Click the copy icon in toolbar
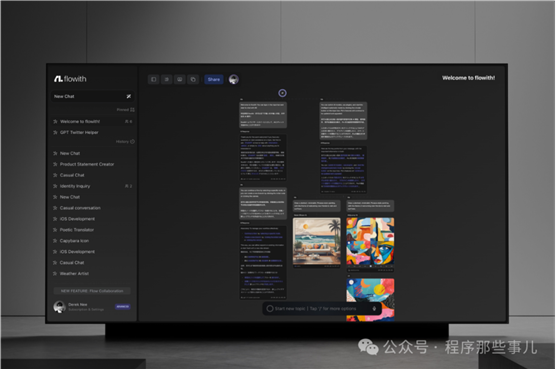This screenshot has width=556, height=369. (193, 79)
